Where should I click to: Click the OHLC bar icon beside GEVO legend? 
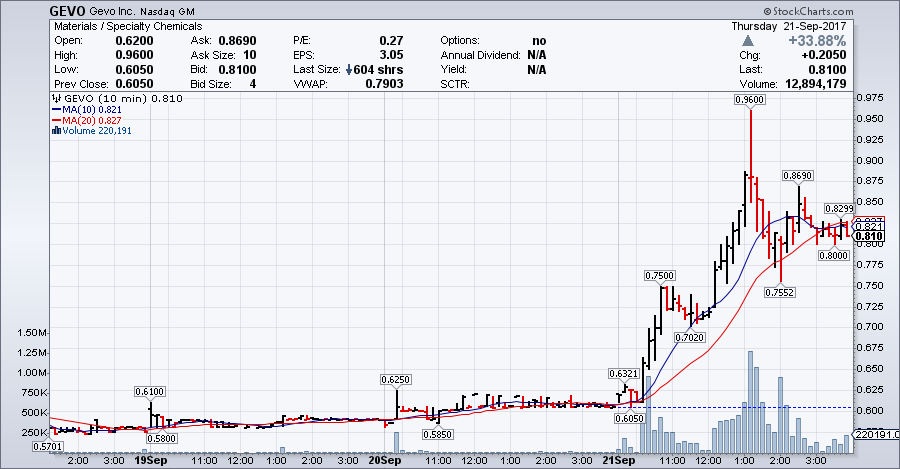point(56,100)
